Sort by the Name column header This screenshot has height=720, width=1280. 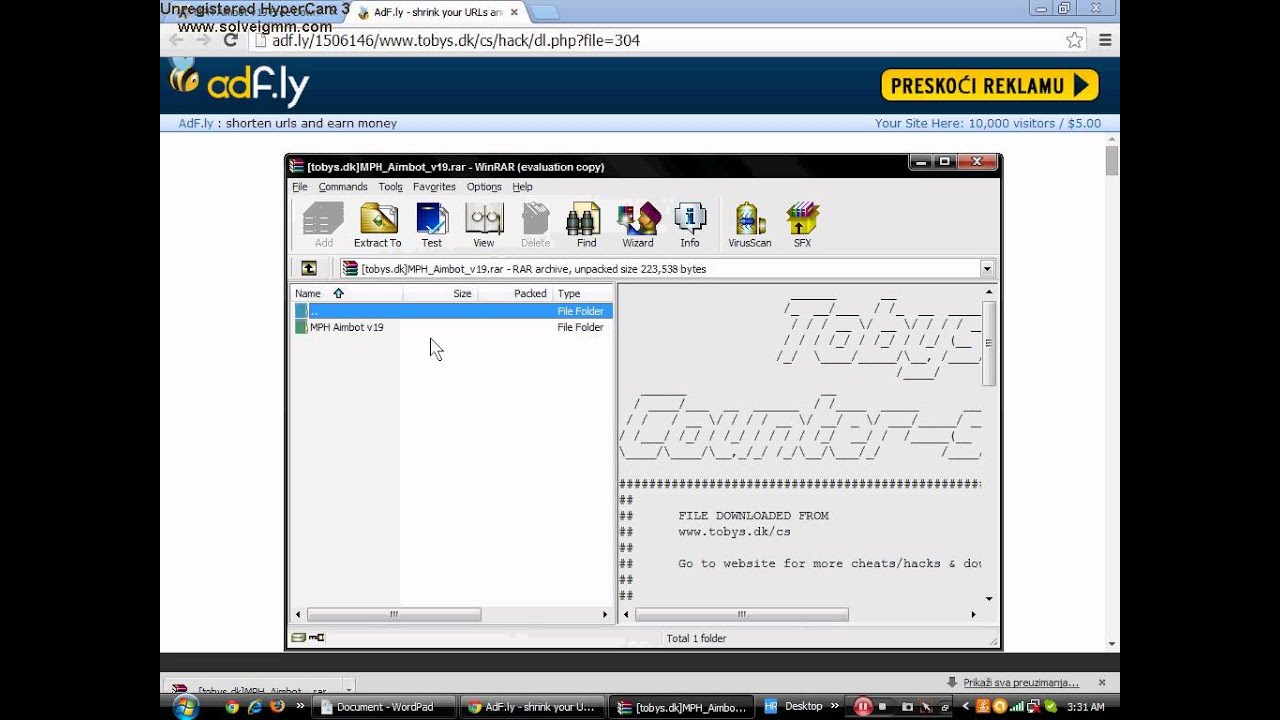(x=346, y=293)
